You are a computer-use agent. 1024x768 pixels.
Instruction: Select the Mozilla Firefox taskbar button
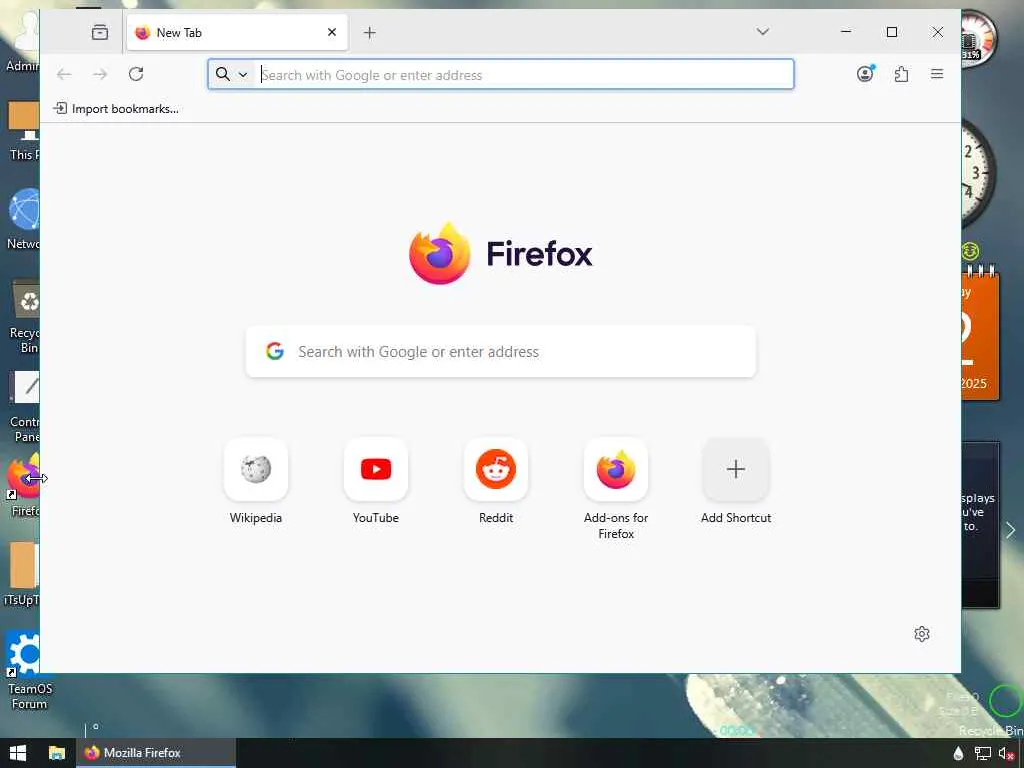point(156,753)
